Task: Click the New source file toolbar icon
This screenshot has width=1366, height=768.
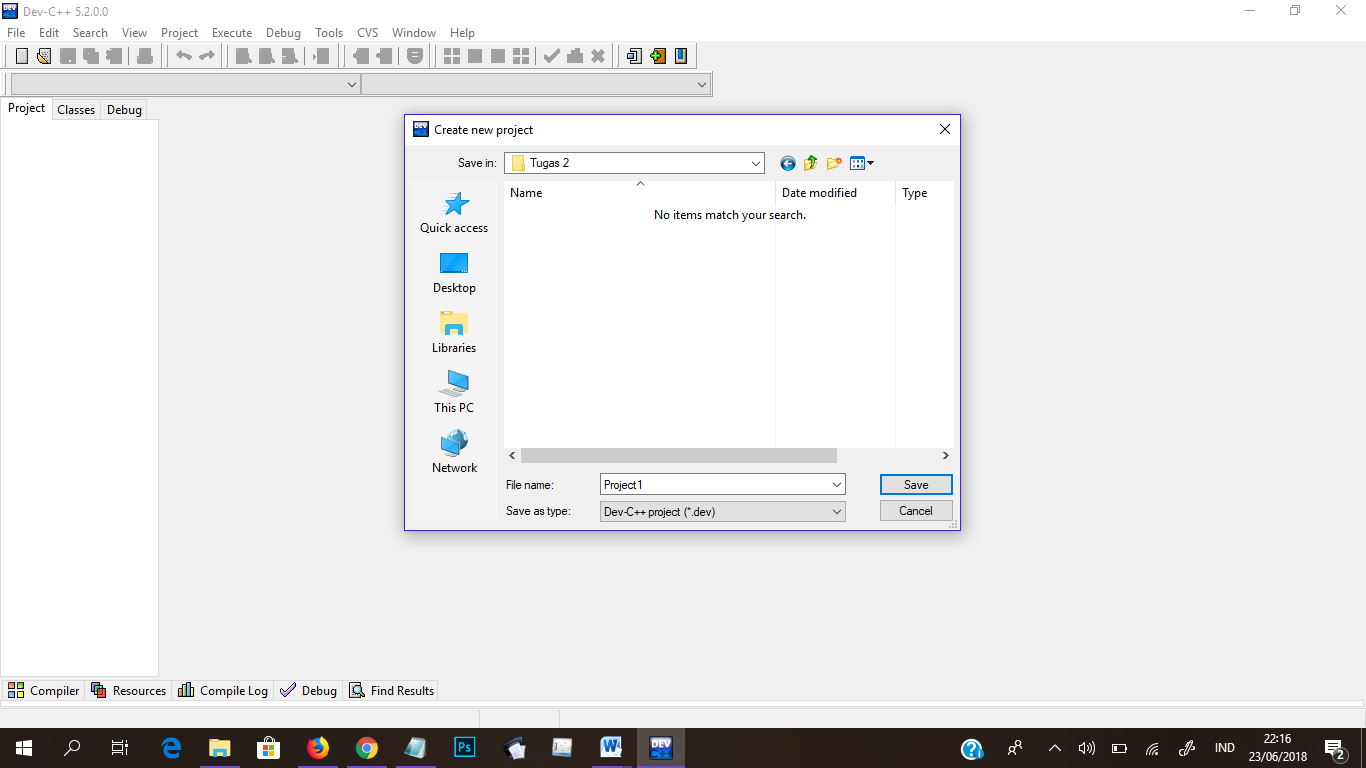Action: tap(22, 56)
